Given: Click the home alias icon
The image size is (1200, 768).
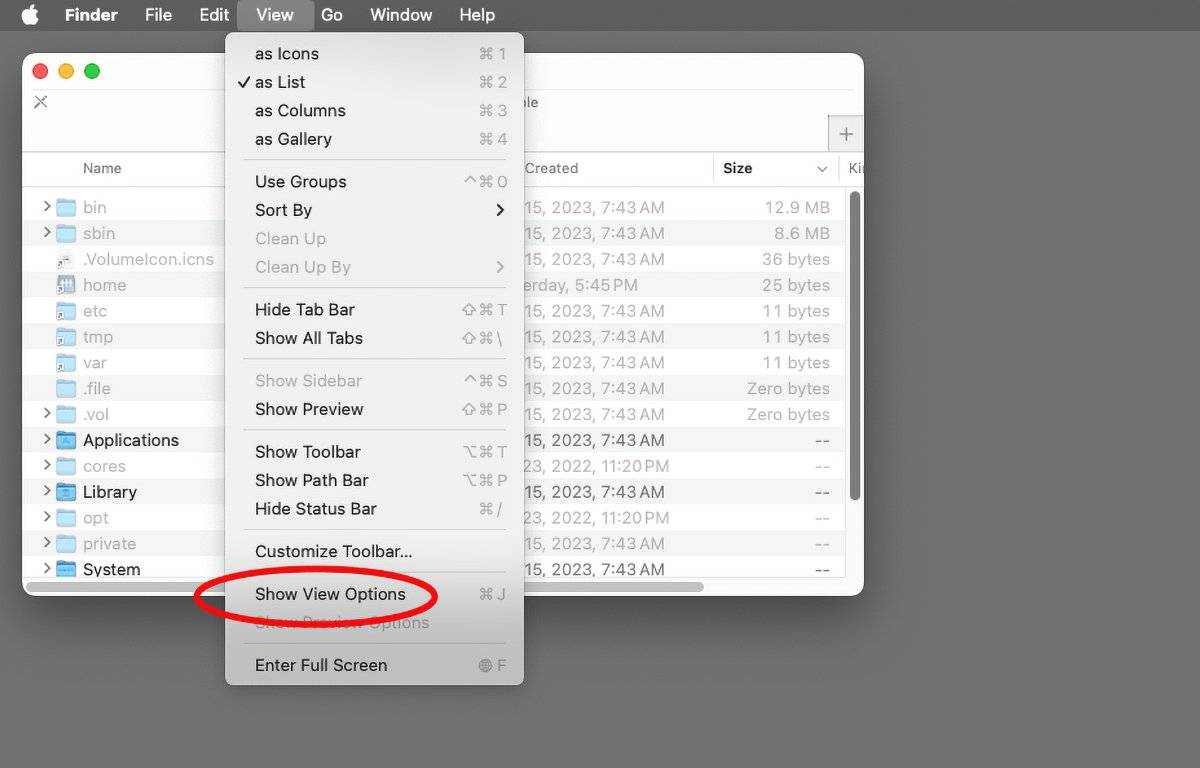Looking at the screenshot, I should pyautogui.click(x=66, y=285).
